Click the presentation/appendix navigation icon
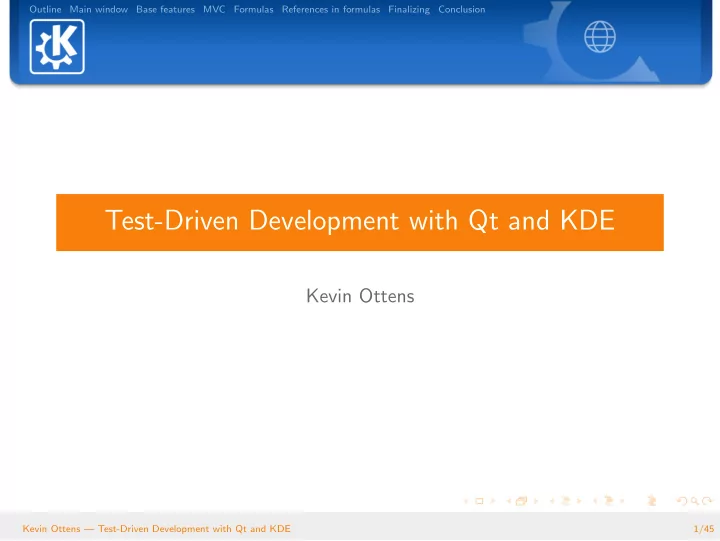This screenshot has width=720, height=541. point(652,501)
